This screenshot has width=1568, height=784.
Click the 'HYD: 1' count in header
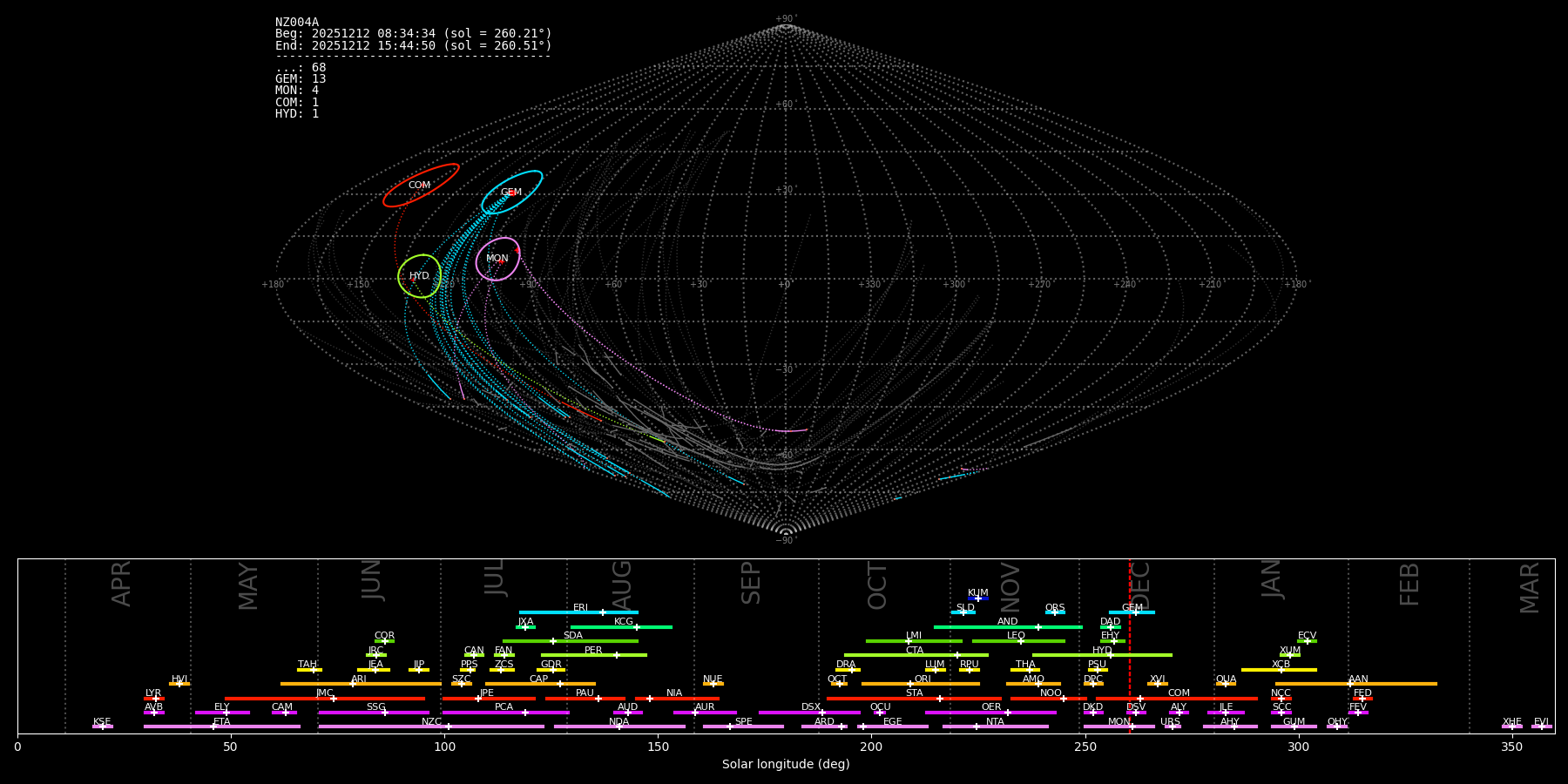pyautogui.click(x=297, y=114)
